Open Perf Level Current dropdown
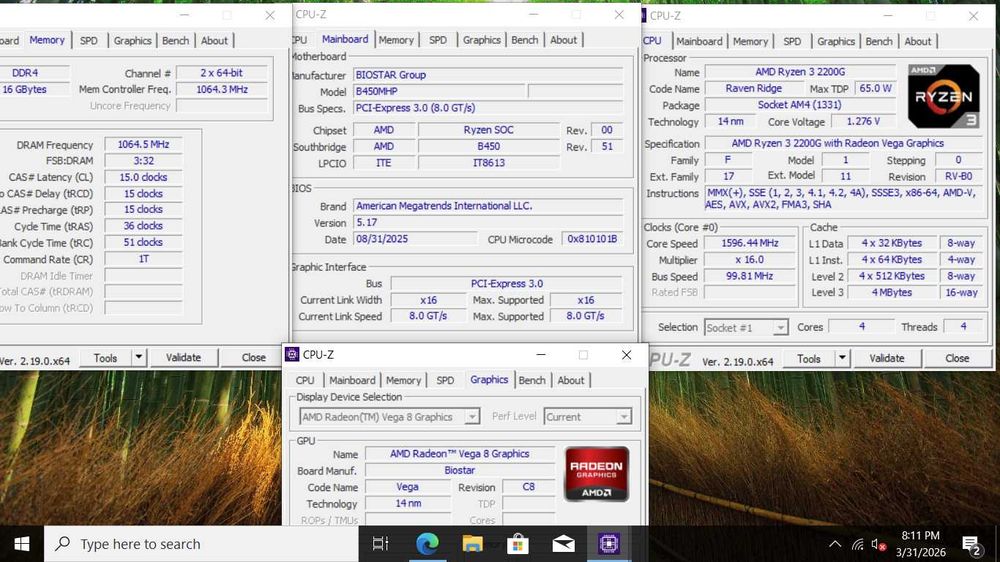The height and width of the screenshot is (562, 1000). (587, 417)
